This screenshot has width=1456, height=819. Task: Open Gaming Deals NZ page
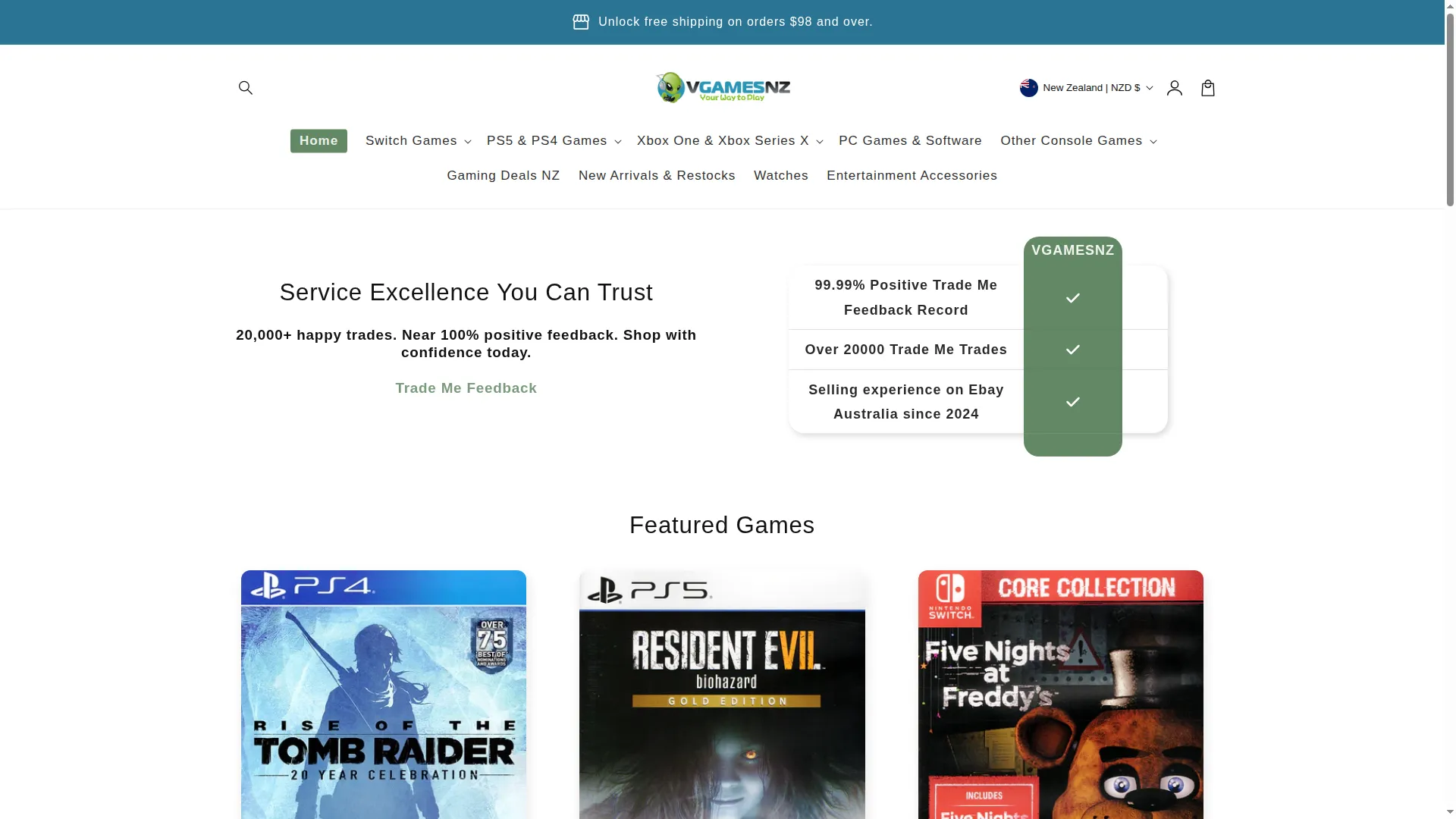click(504, 176)
